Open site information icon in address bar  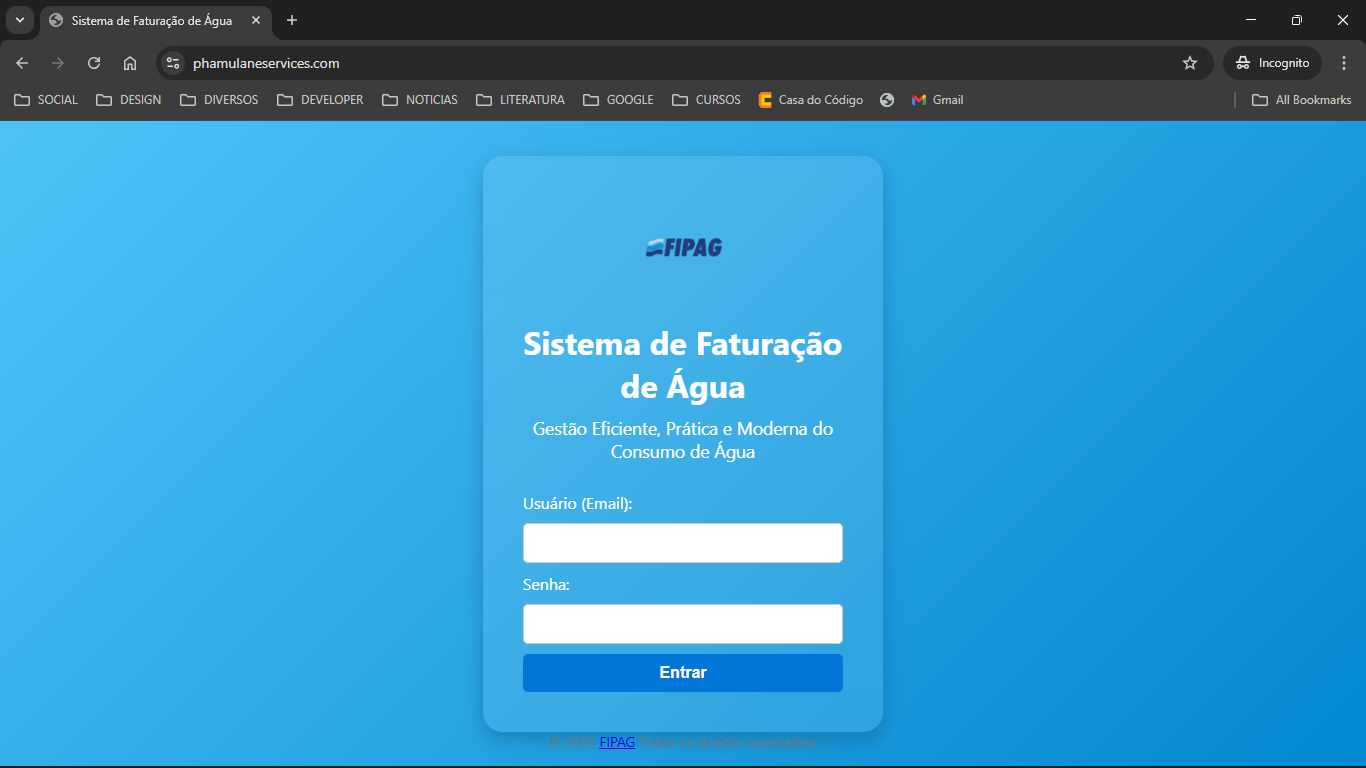tap(173, 63)
